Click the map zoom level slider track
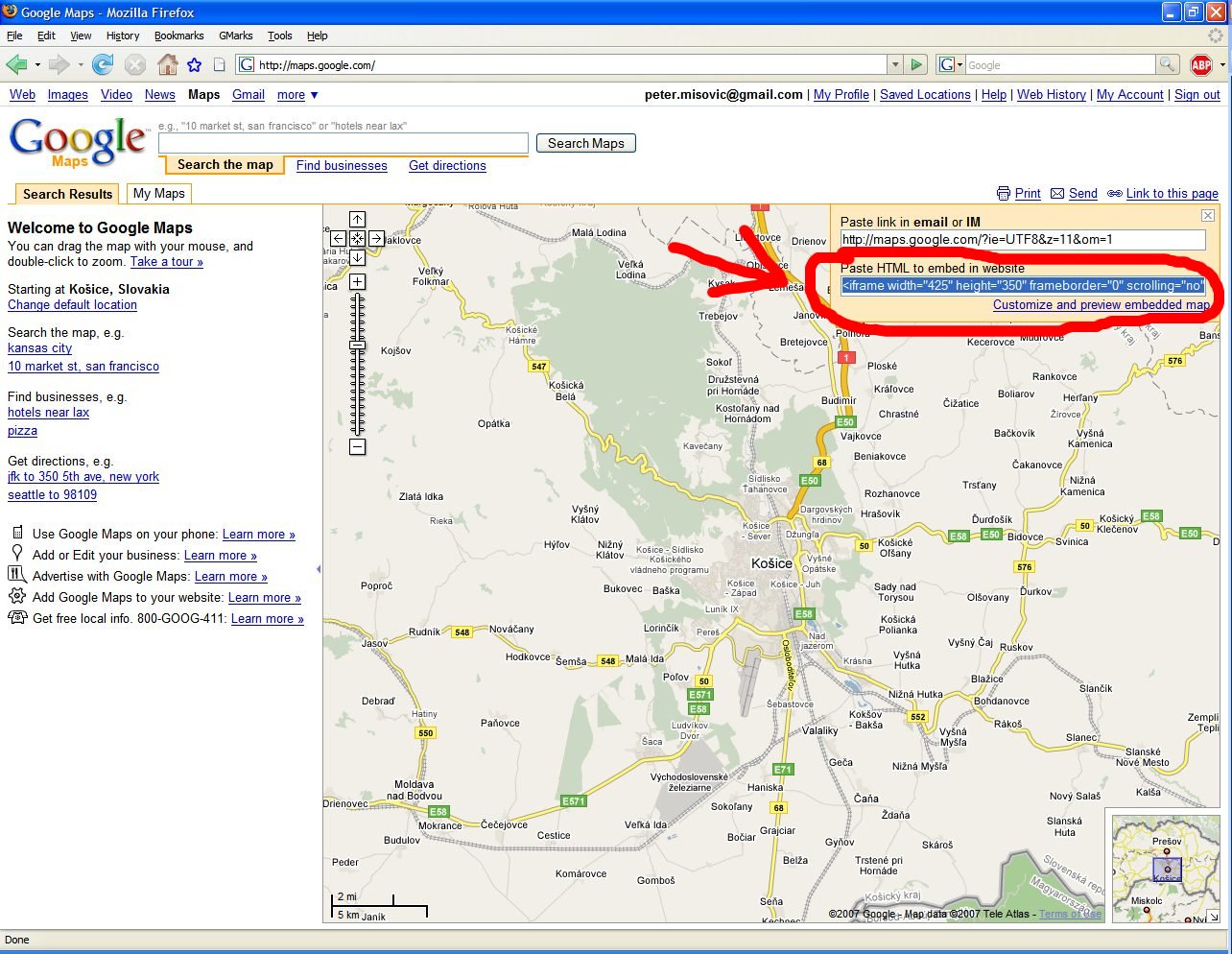The height and width of the screenshot is (954, 1232). (357, 364)
